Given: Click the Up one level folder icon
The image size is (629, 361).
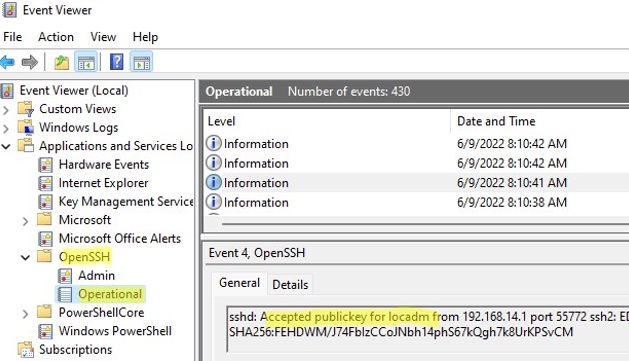Looking at the screenshot, I should pos(61,63).
